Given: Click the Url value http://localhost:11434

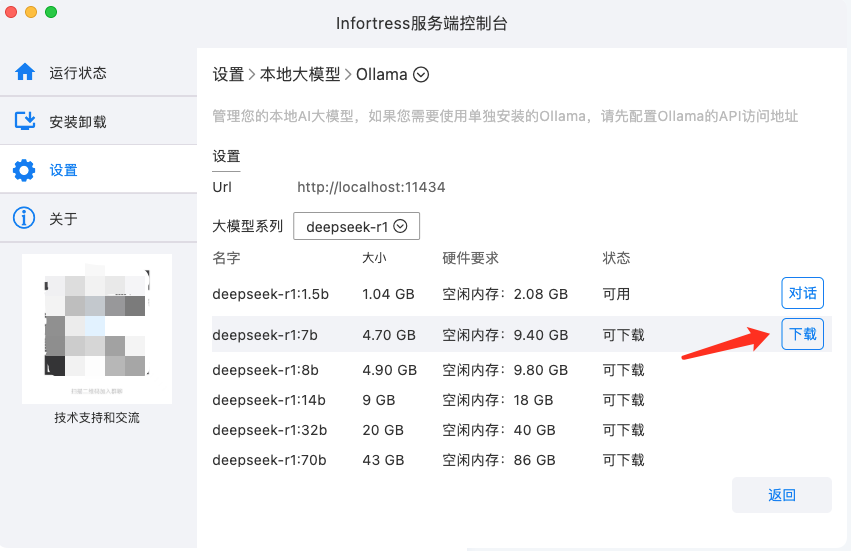Looking at the screenshot, I should (371, 187).
